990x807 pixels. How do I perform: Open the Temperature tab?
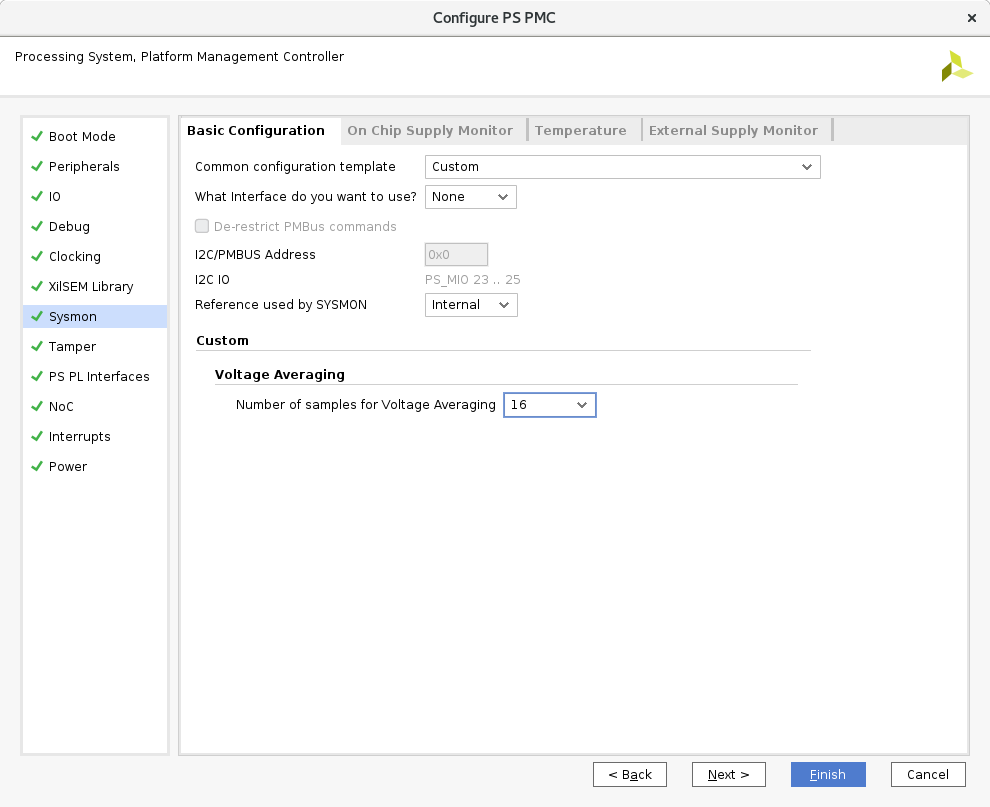point(580,131)
